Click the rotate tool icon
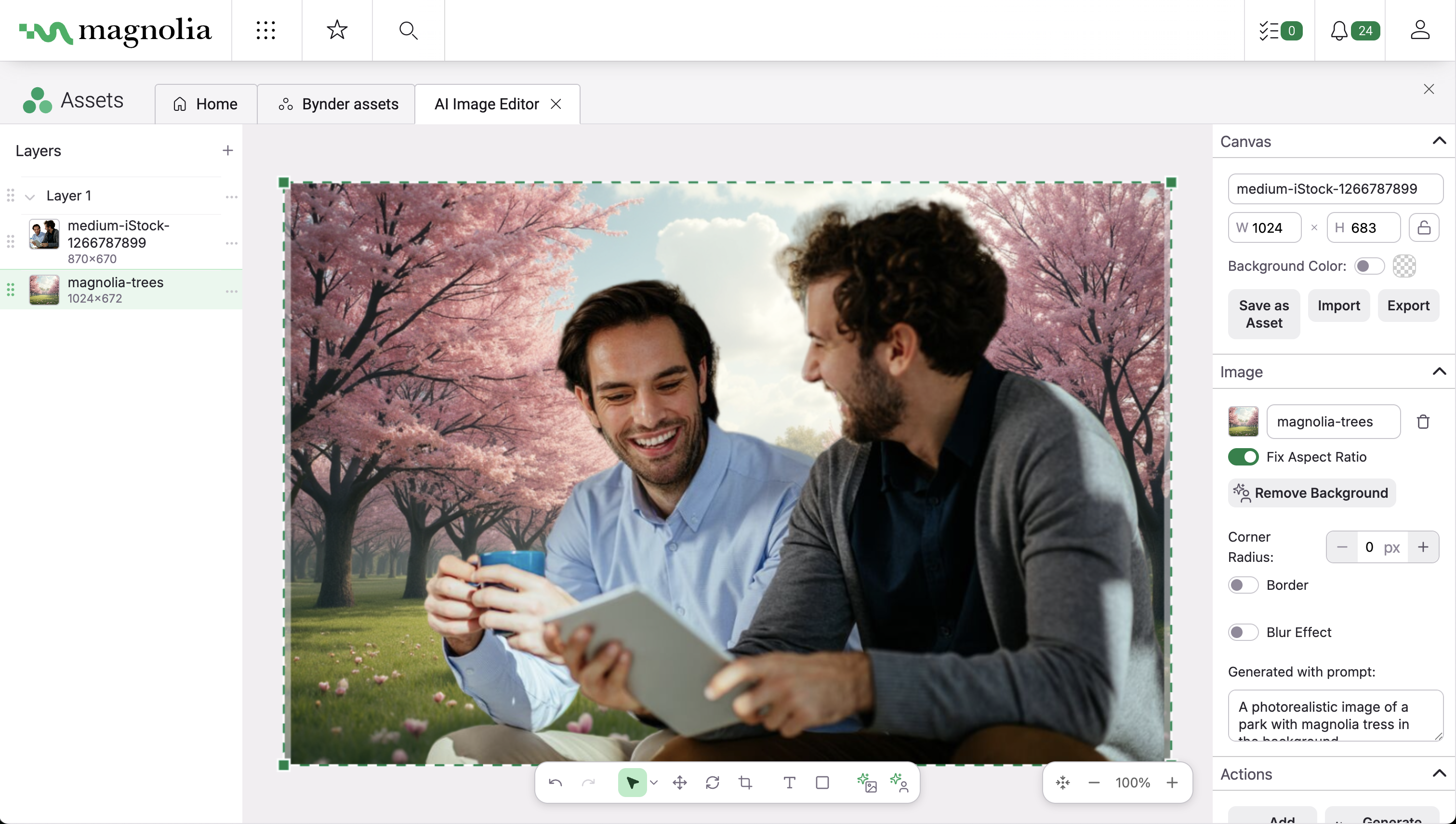Screen dimensions: 1456x824 [712, 783]
